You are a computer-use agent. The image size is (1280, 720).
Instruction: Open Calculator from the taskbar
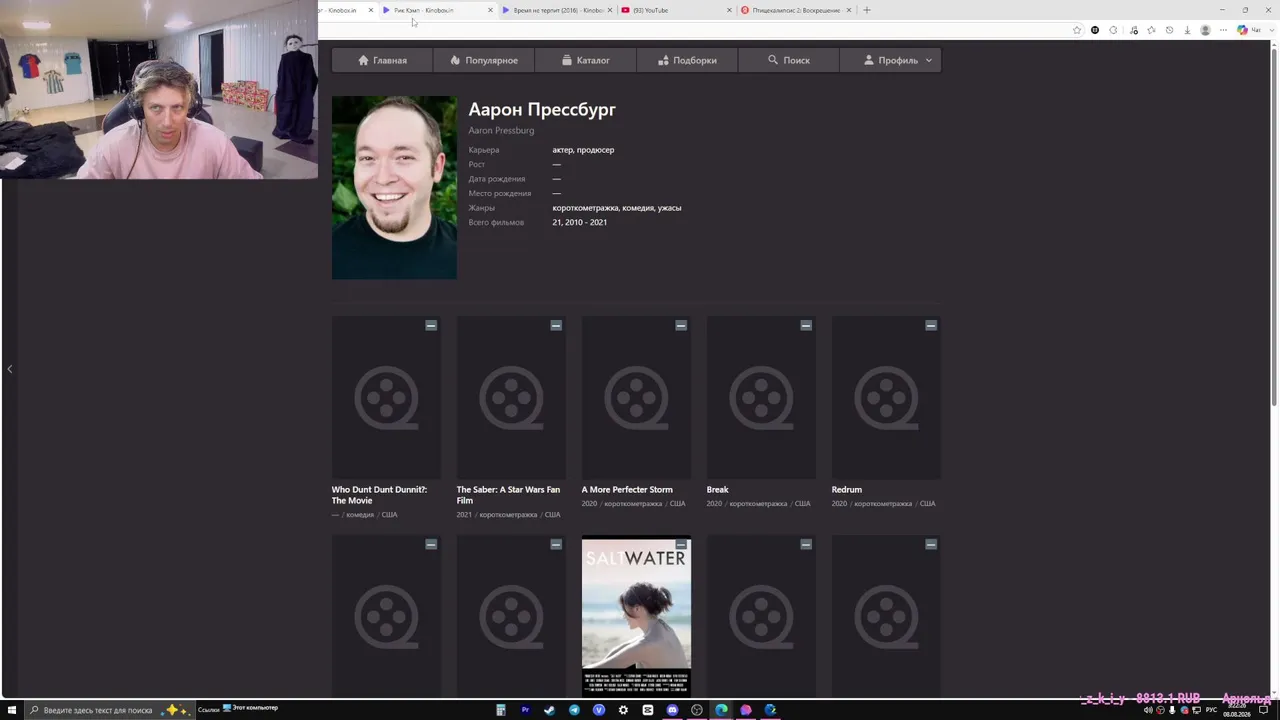(x=501, y=710)
